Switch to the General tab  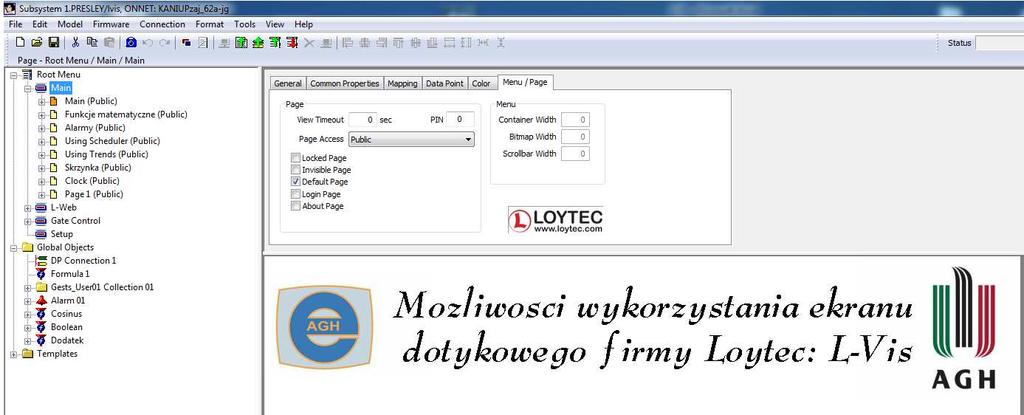[287, 83]
